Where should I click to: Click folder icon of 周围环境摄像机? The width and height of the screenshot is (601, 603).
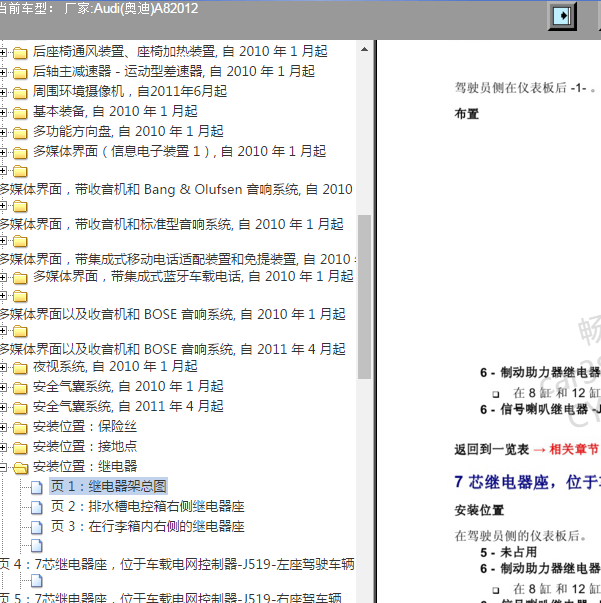pos(20,93)
